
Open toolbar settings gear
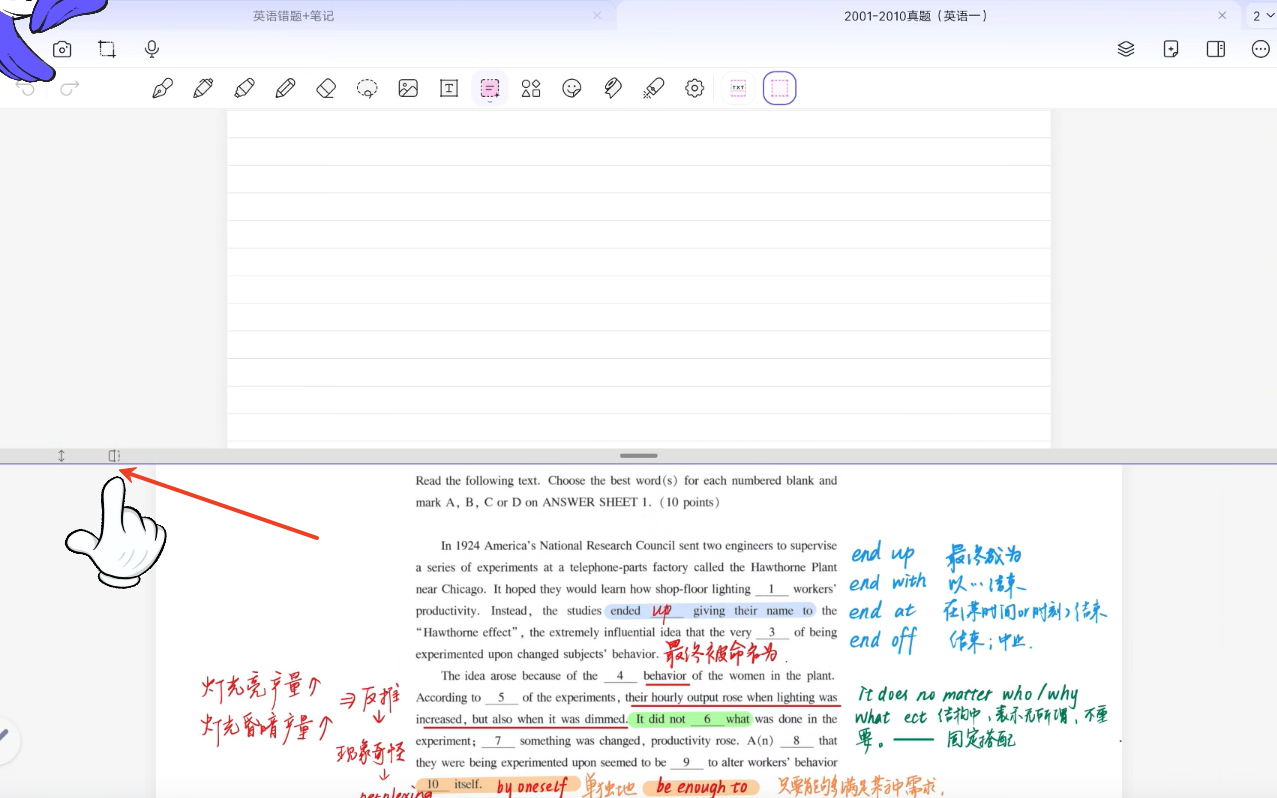click(x=695, y=88)
